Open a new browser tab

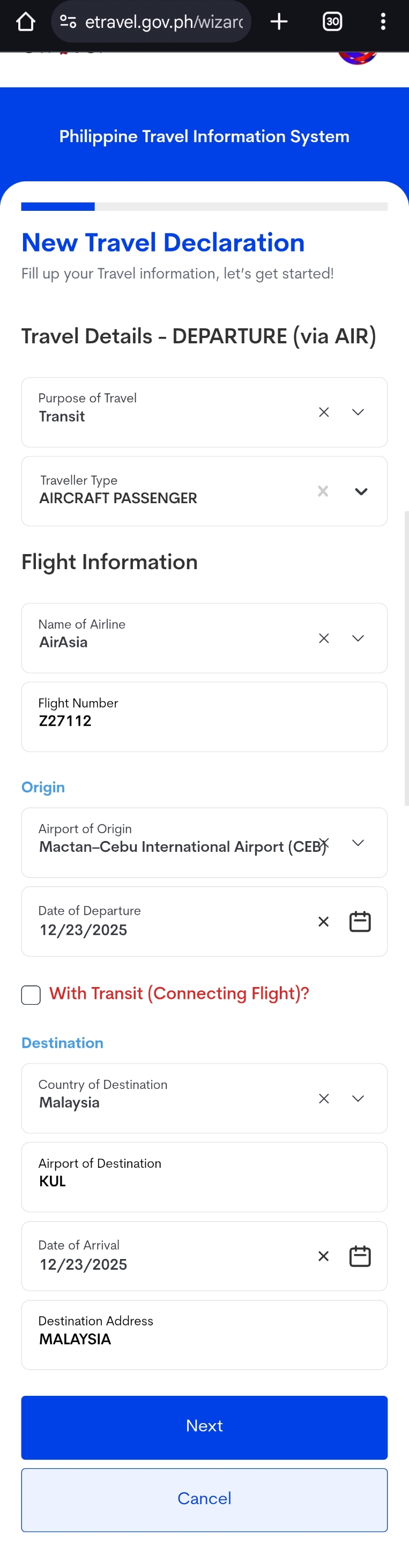[x=279, y=22]
